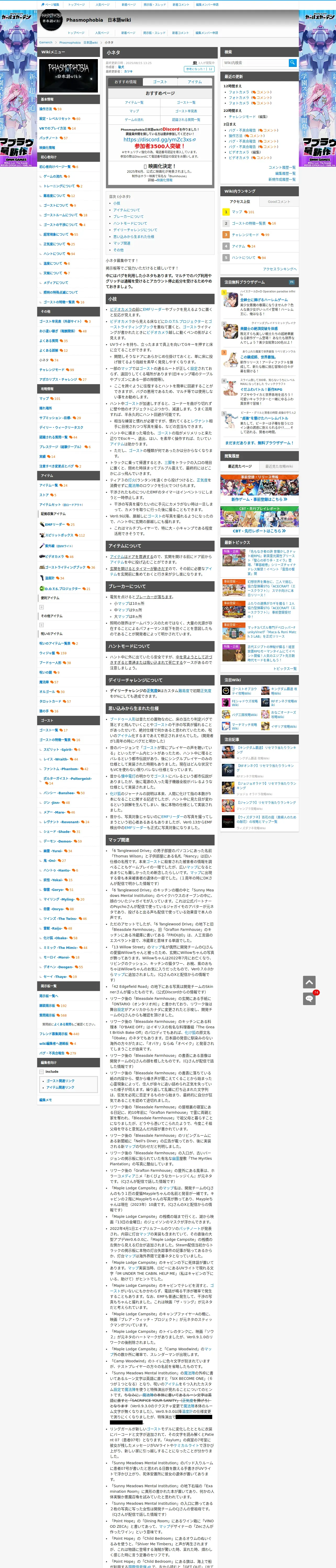Viewport: 336px width, 1568px height.
Task: Switch to 最近見た攻略Wiki history tab
Action: click(279, 466)
